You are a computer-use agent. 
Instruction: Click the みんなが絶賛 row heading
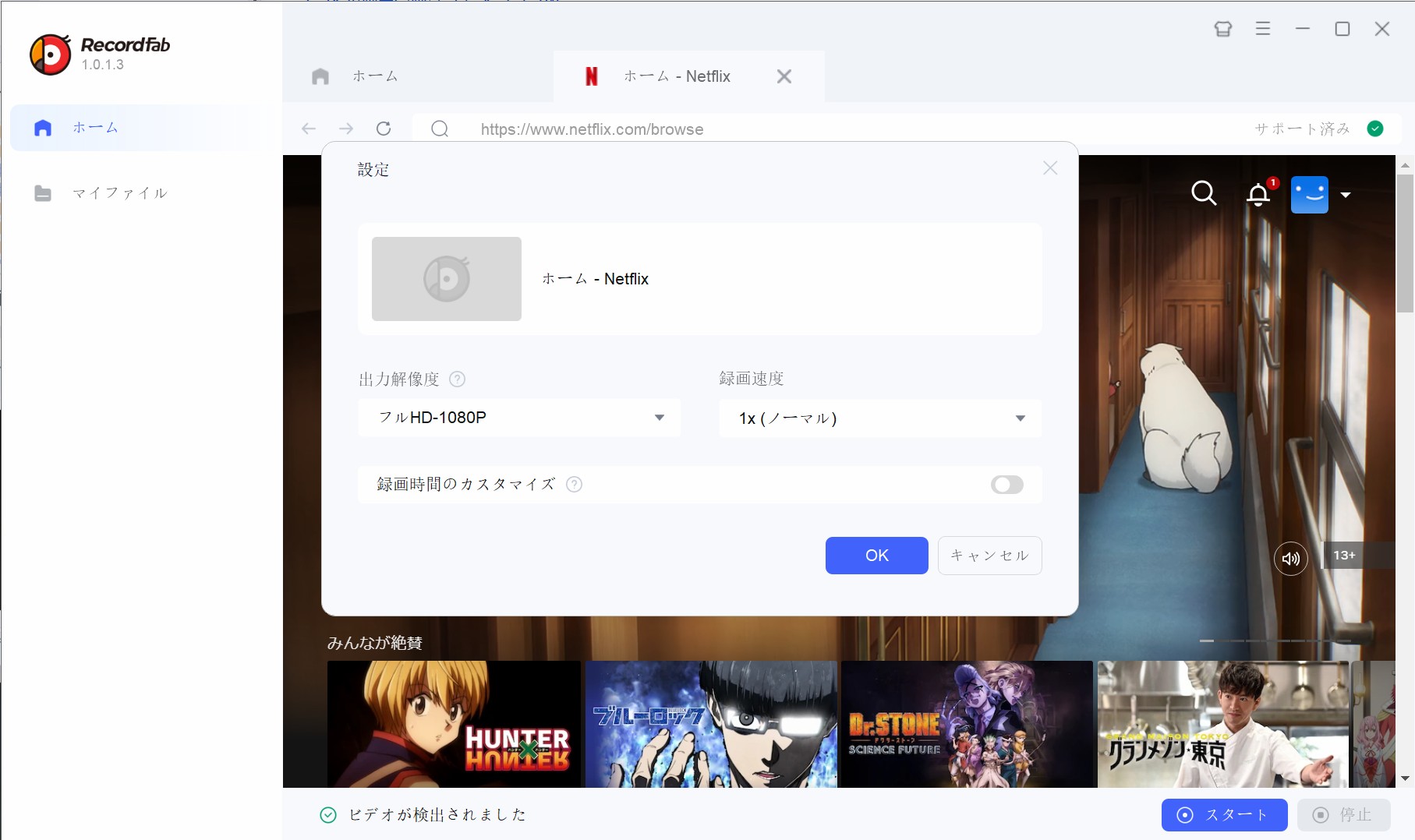(375, 643)
